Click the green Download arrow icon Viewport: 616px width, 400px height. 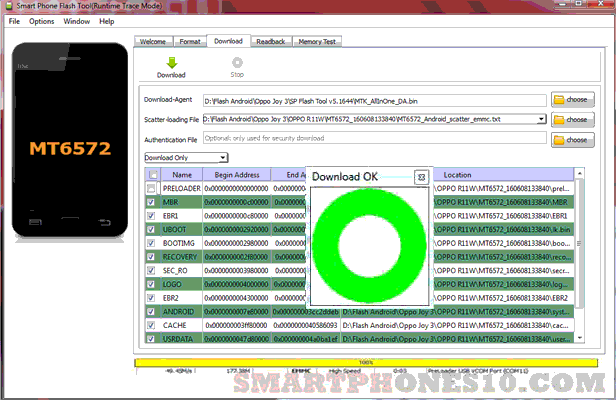[x=172, y=63]
